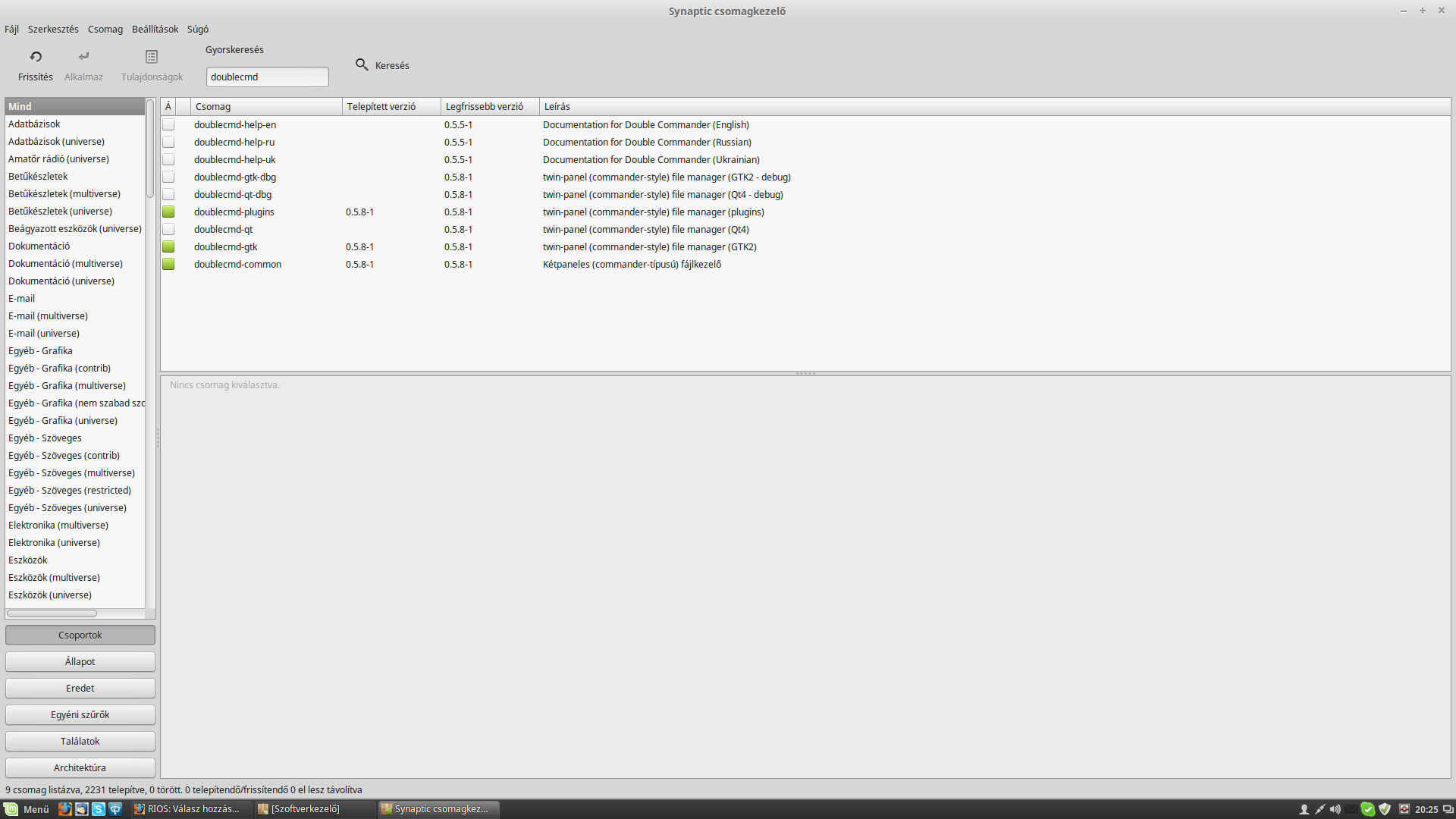Screen dimensions: 1456x819
Task: Click the Állapot filter button
Action: click(80, 662)
